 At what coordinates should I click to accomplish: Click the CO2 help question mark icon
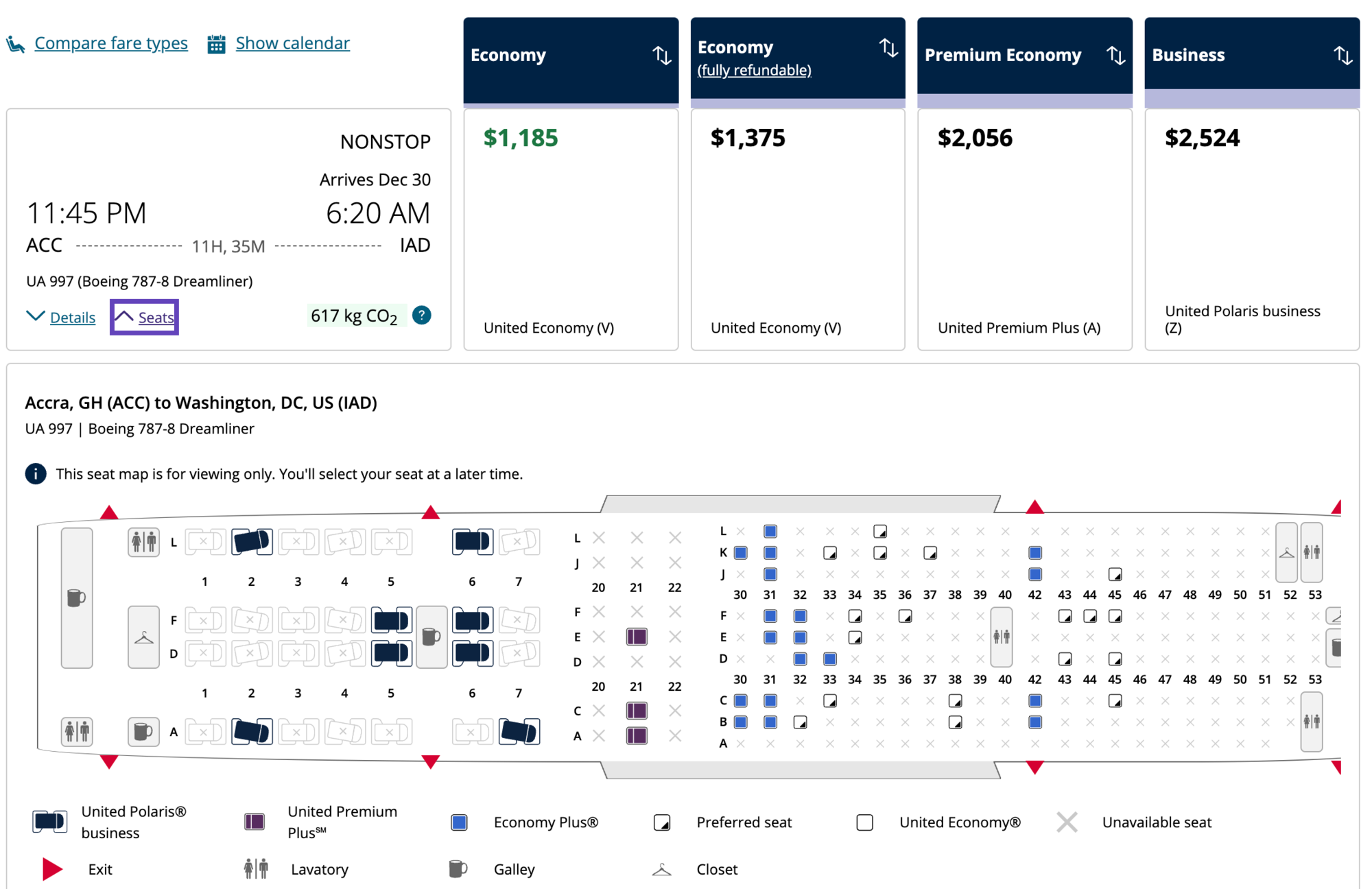point(421,316)
